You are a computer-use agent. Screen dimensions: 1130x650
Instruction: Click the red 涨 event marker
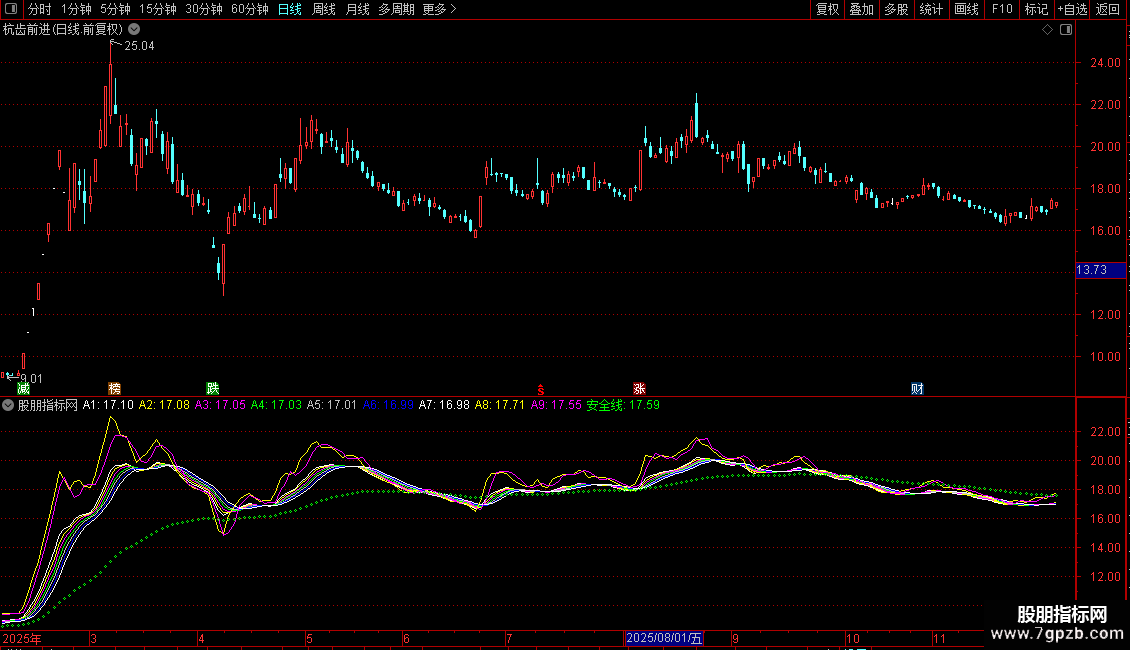coord(639,388)
